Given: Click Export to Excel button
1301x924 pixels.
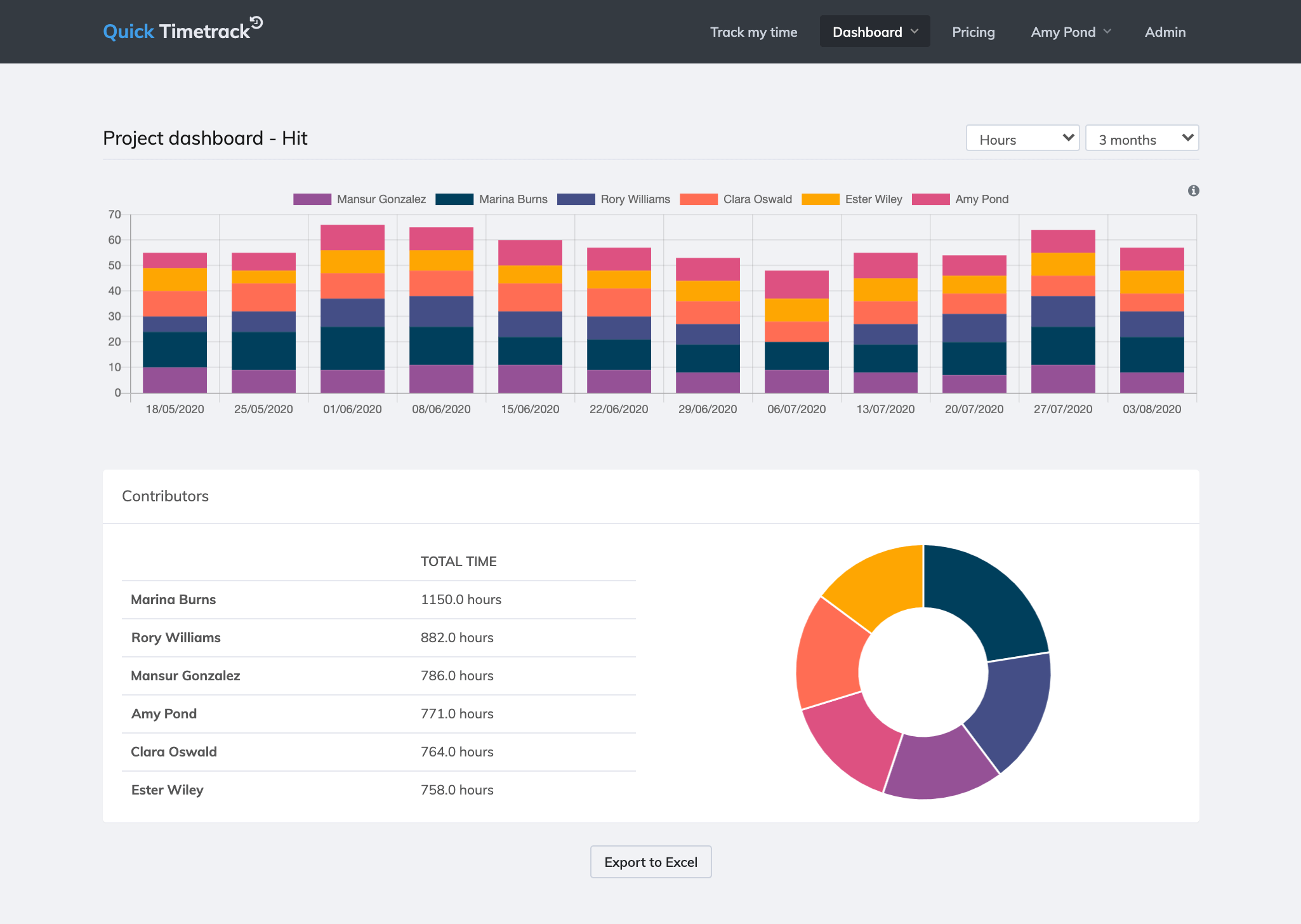Looking at the screenshot, I should click(x=650, y=862).
